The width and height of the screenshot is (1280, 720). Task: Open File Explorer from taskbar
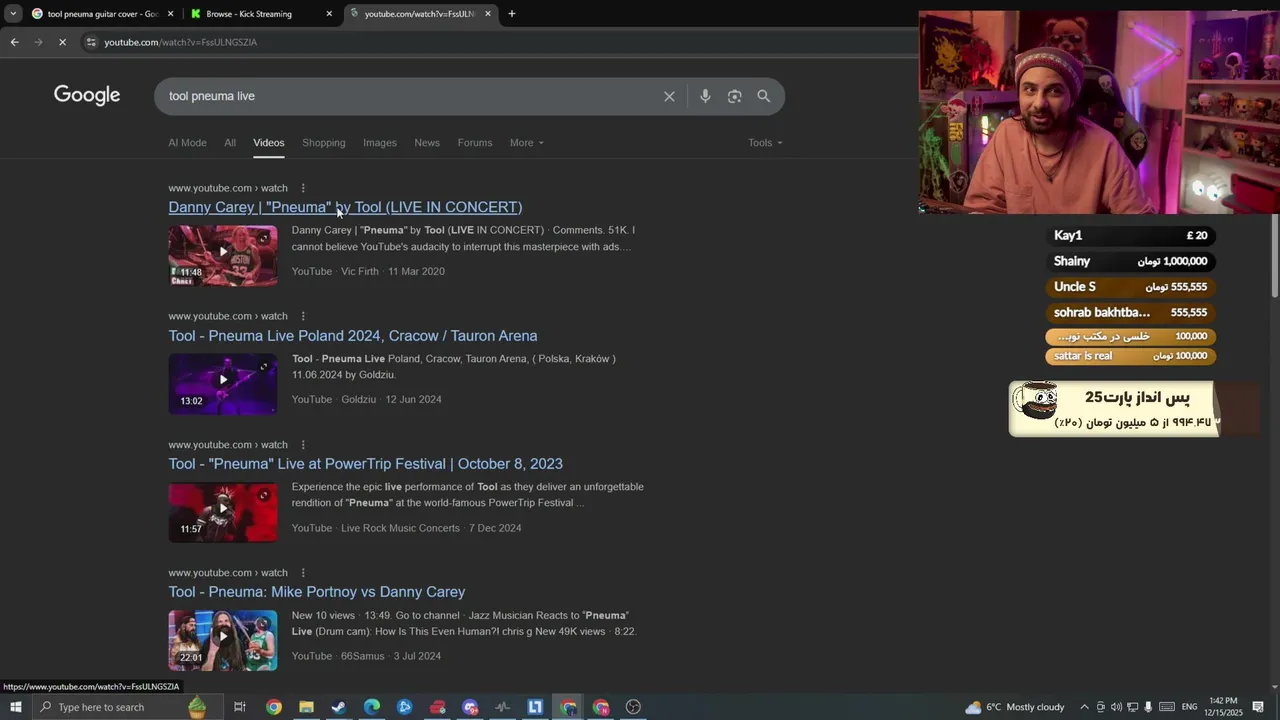tap(306, 707)
